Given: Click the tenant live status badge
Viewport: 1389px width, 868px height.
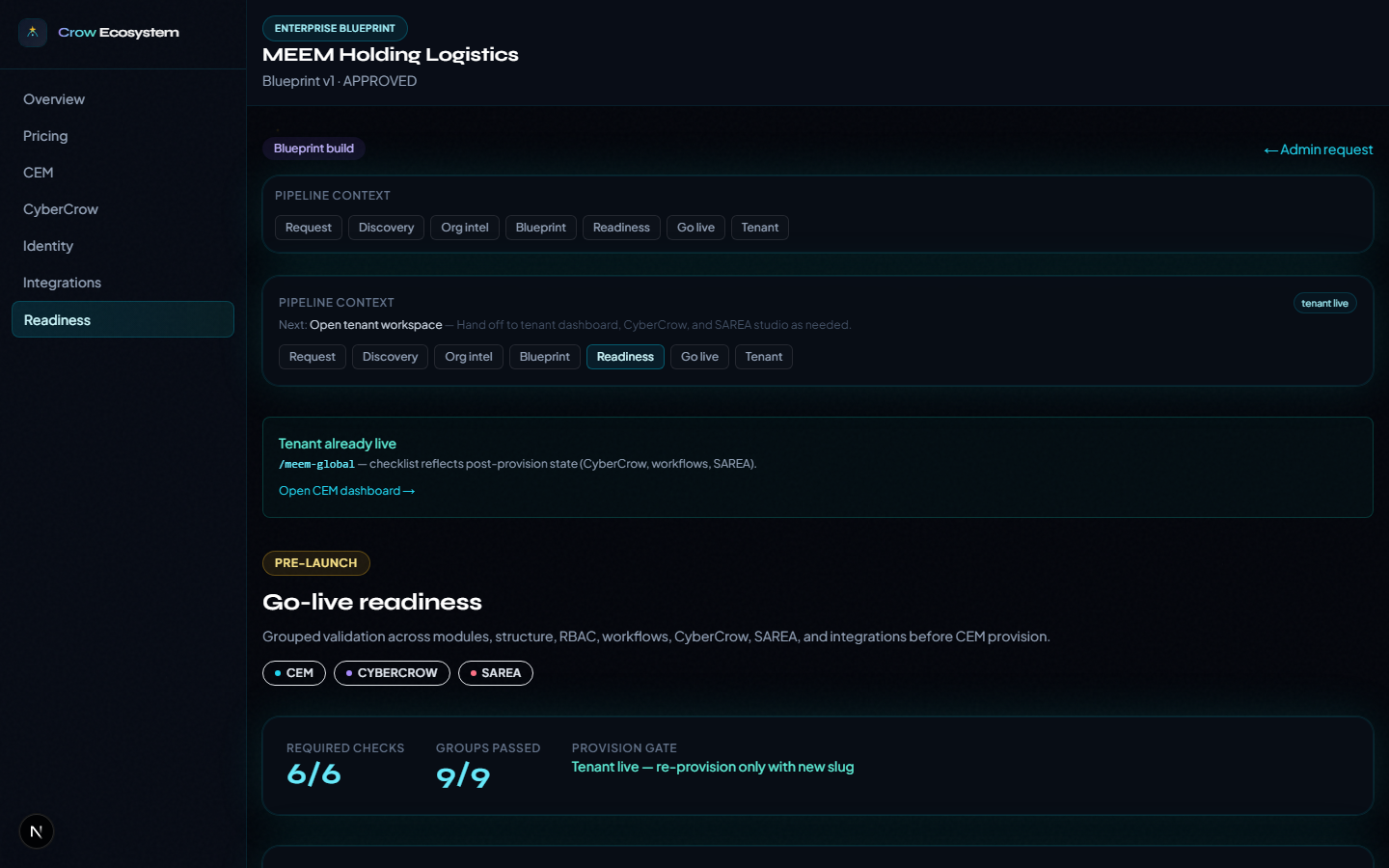Looking at the screenshot, I should coord(1324,303).
